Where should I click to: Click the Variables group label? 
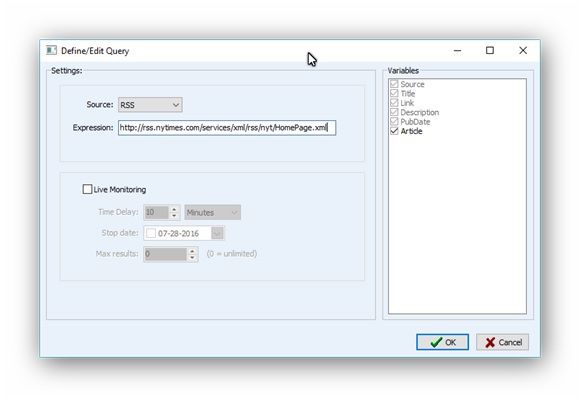tap(403, 71)
